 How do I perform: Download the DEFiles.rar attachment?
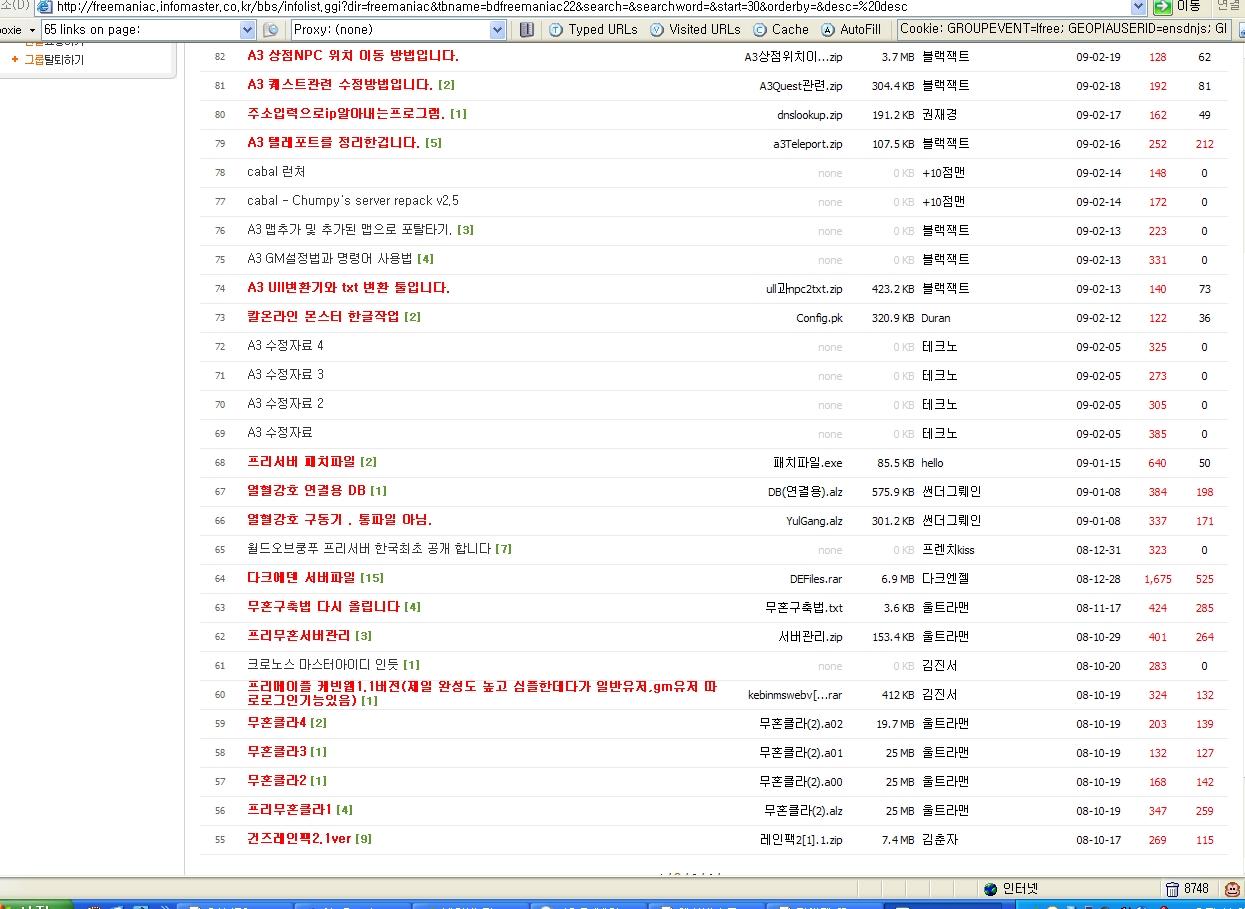click(815, 579)
